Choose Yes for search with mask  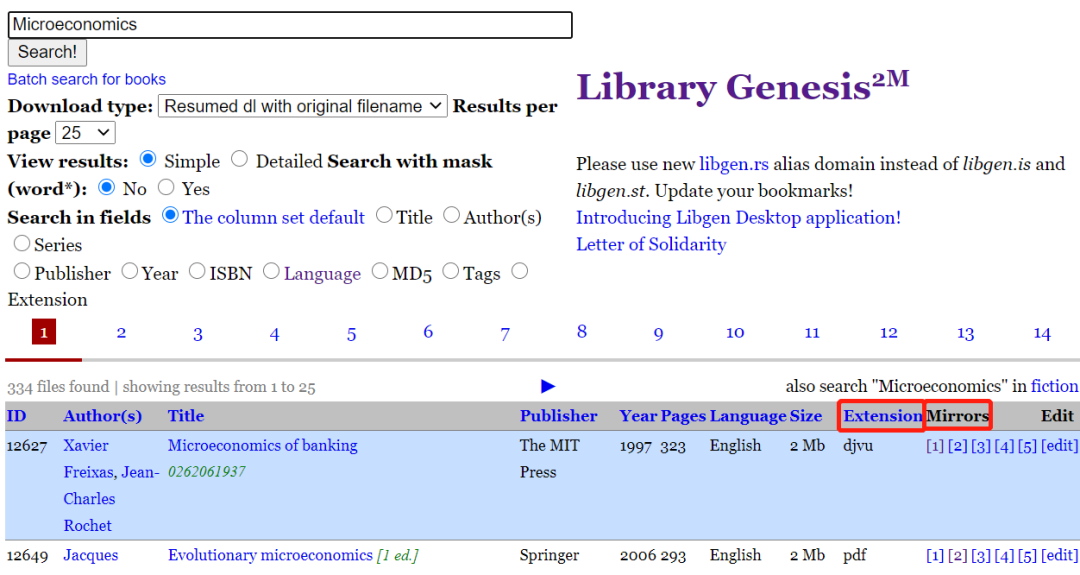pos(166,187)
